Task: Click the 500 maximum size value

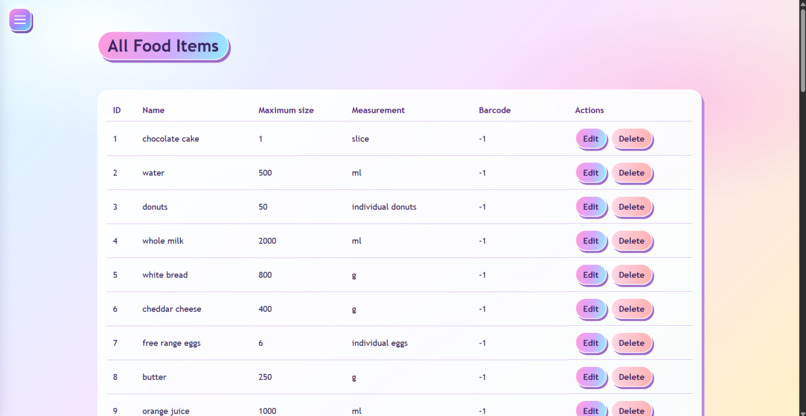Action: (x=265, y=173)
